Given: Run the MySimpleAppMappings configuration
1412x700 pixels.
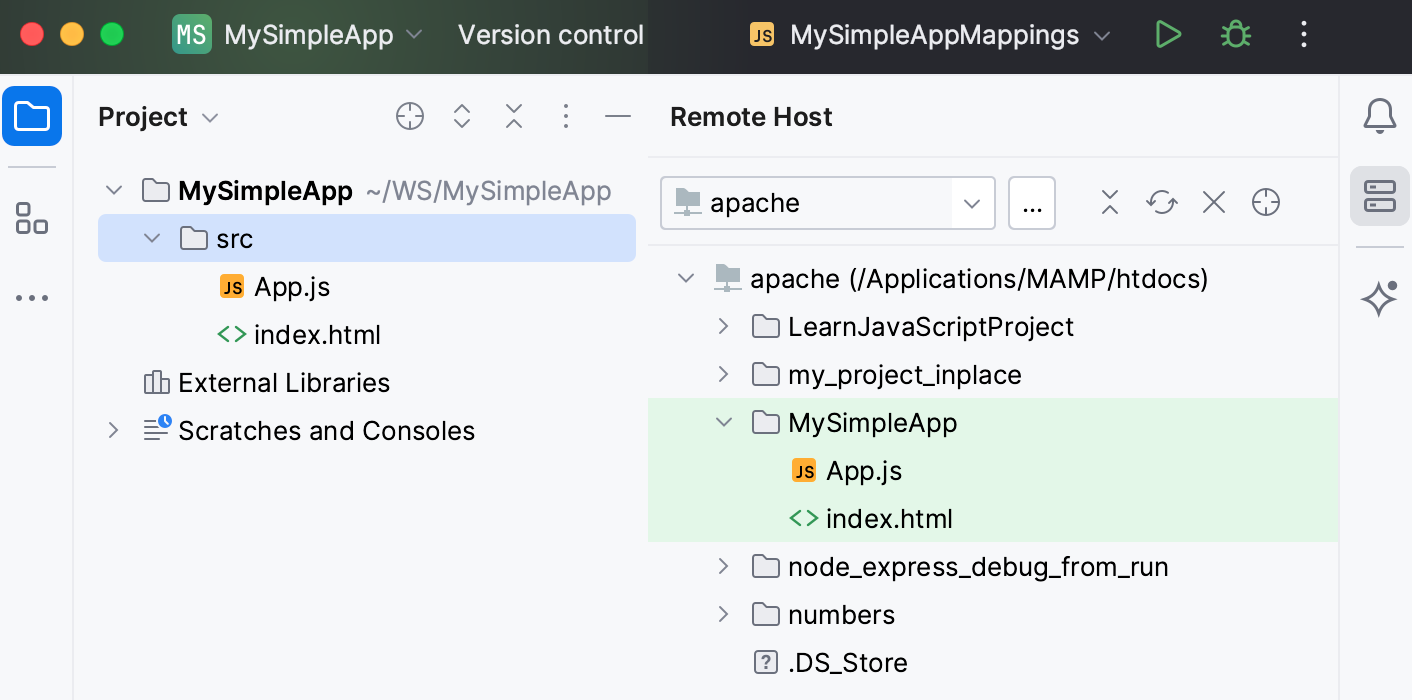Looking at the screenshot, I should coord(1168,34).
